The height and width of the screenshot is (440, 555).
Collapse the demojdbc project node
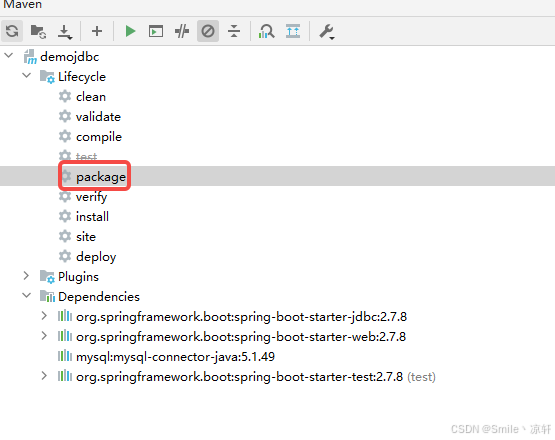tap(8, 56)
